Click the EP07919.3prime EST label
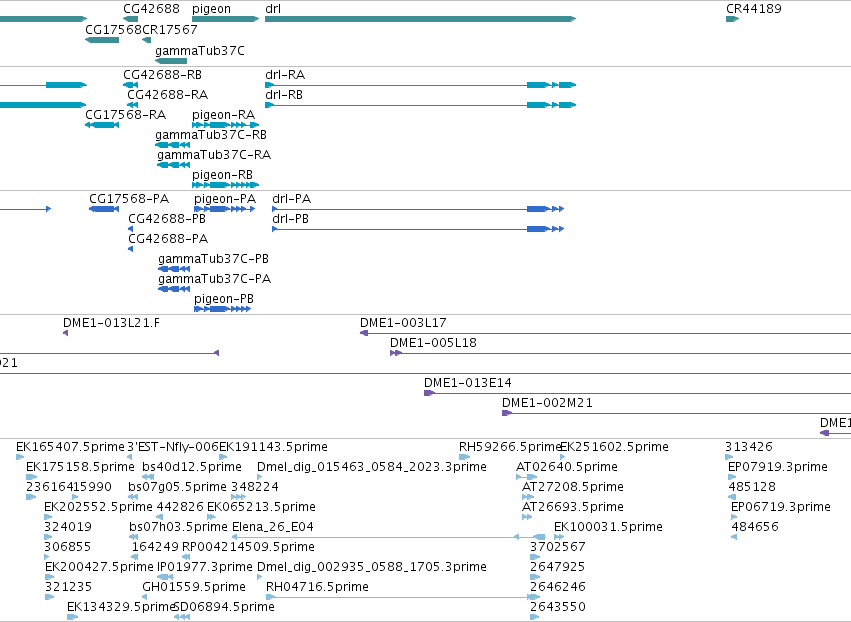 pos(778,467)
